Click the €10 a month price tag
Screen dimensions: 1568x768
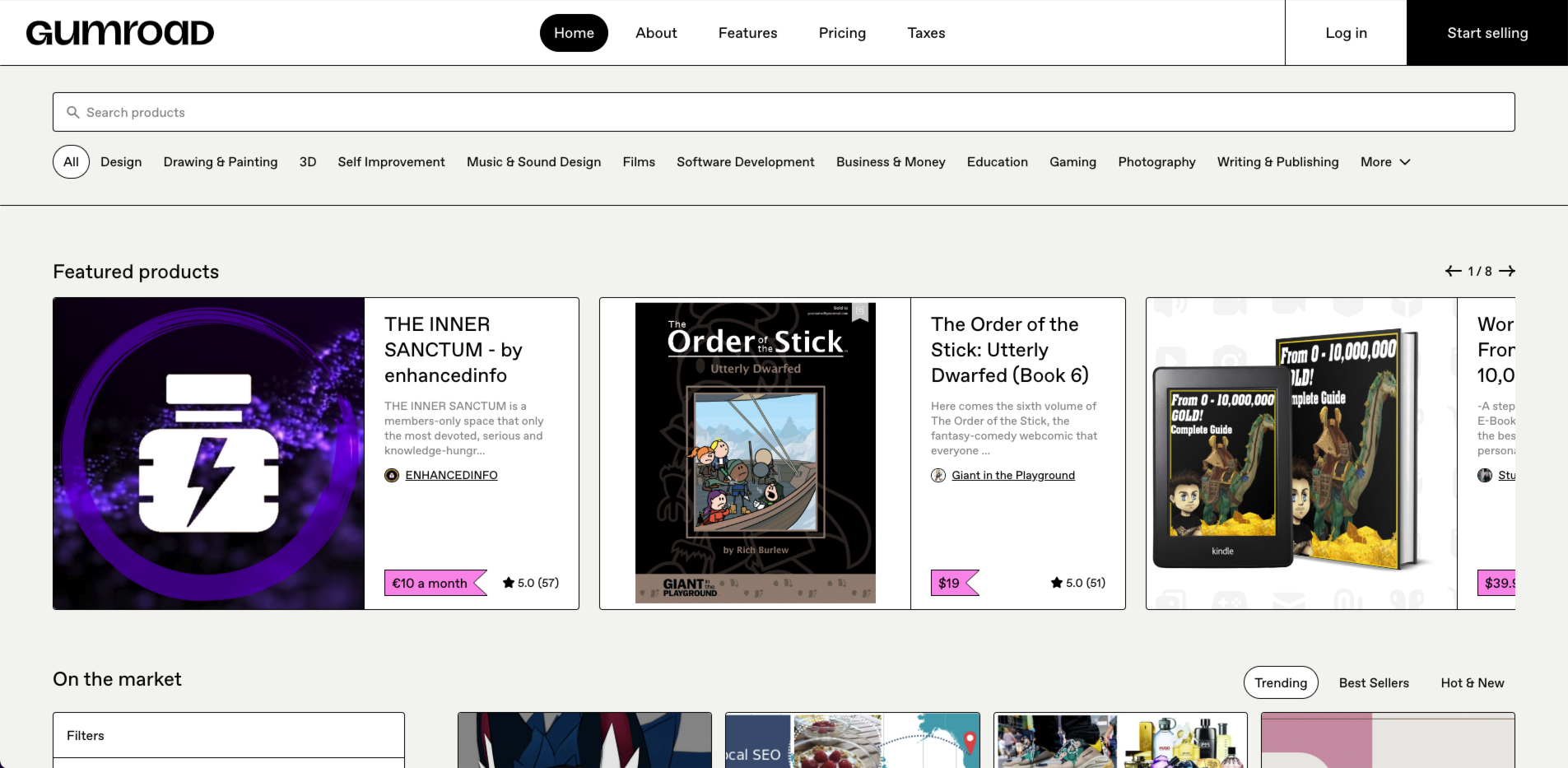[435, 583]
